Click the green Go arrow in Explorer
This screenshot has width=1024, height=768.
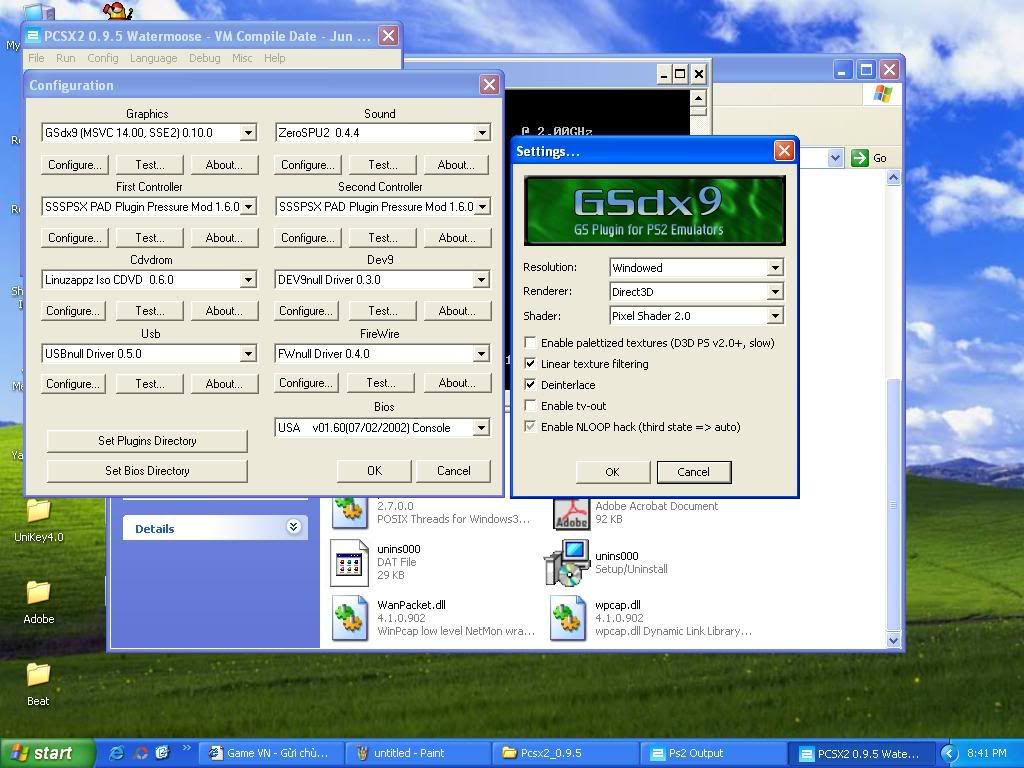click(859, 157)
